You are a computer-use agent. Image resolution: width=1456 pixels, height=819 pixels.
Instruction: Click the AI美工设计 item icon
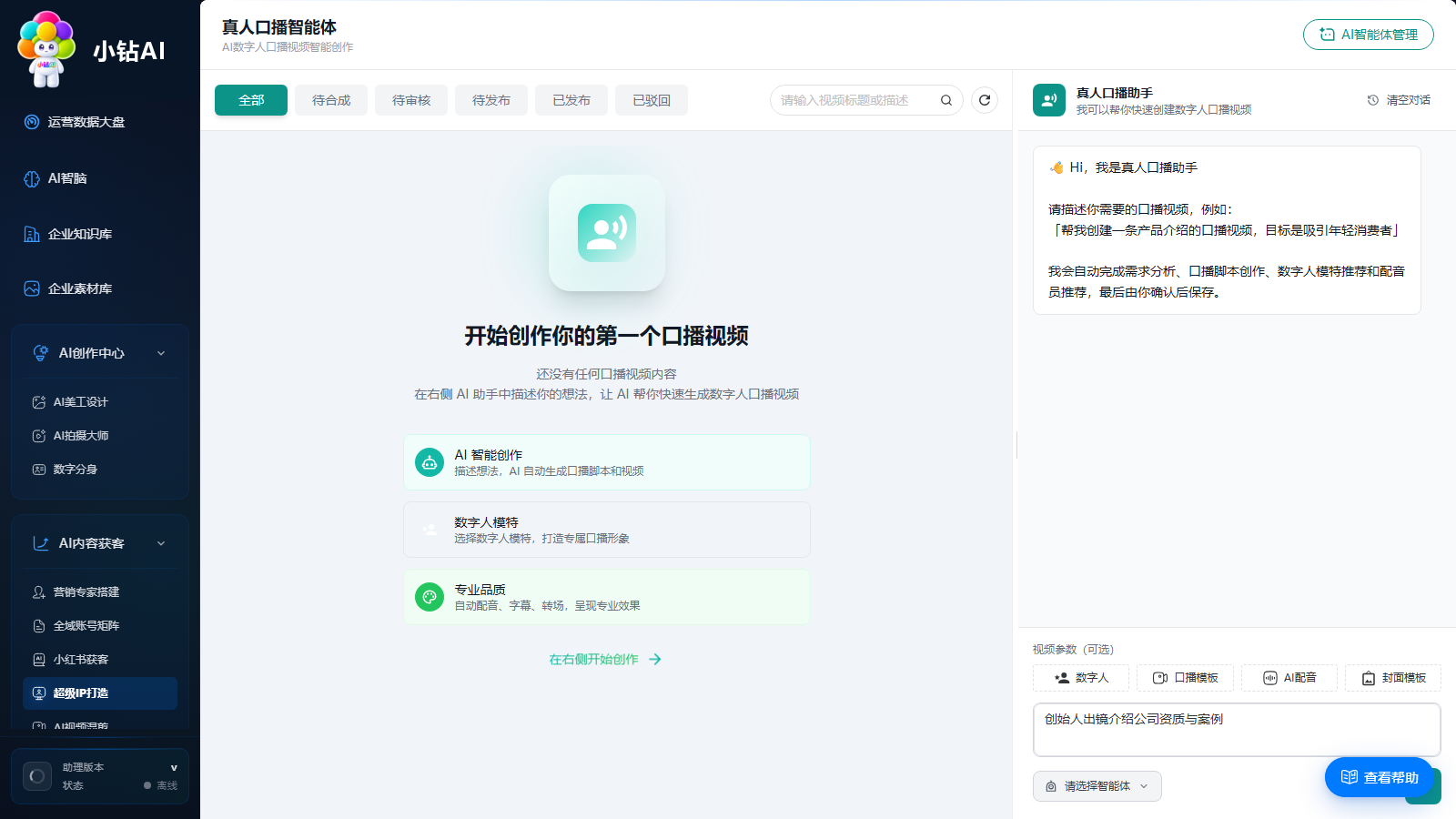point(39,402)
